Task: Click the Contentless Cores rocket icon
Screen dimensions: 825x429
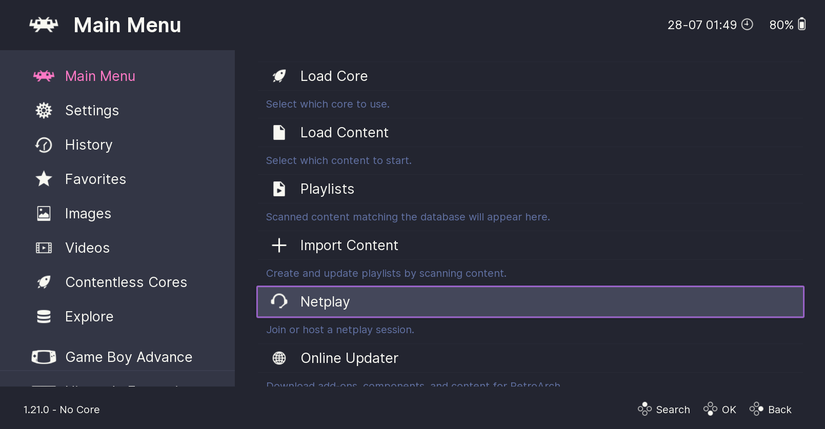Action: coord(44,283)
